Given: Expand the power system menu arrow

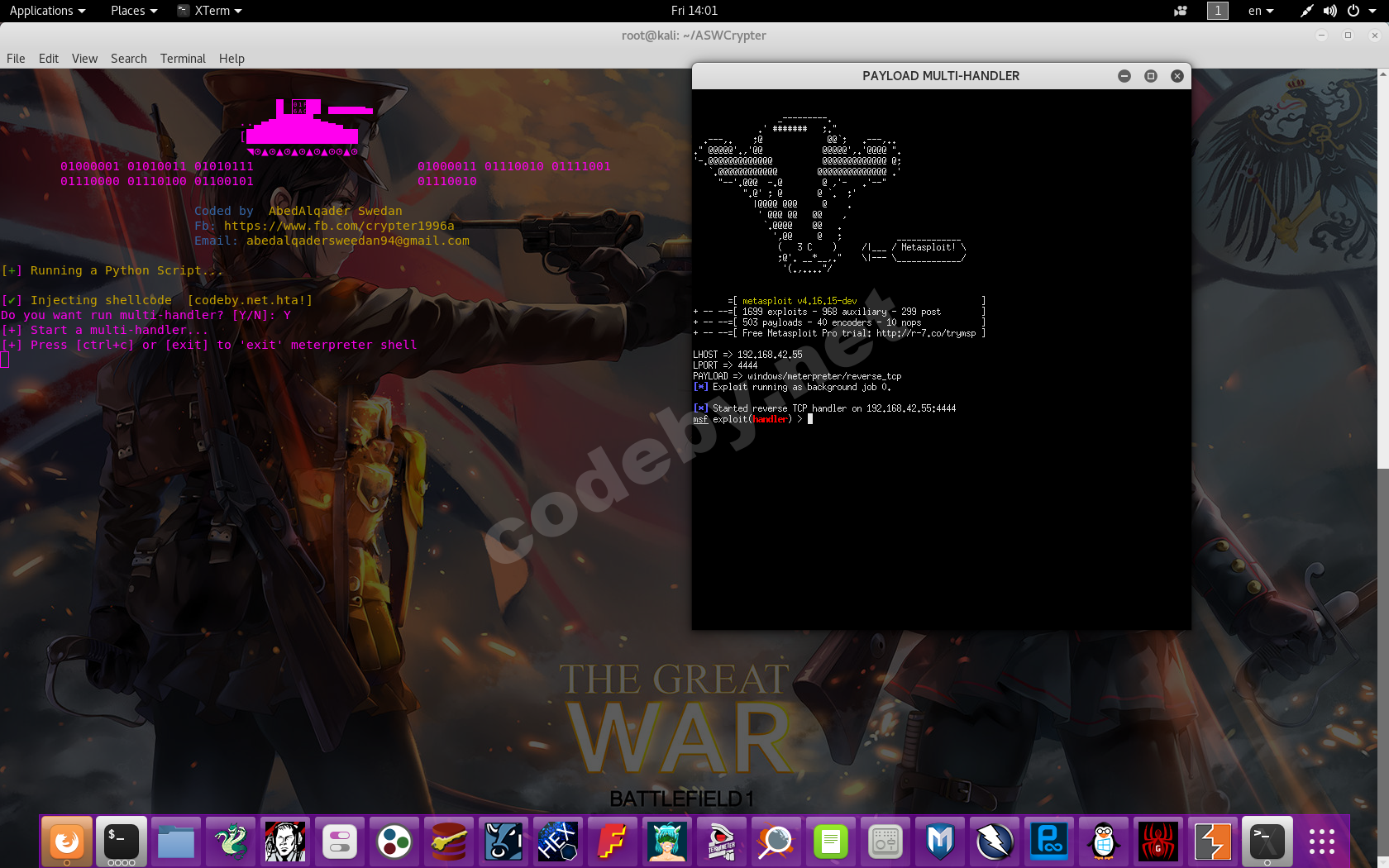Looking at the screenshot, I should (1372, 11).
